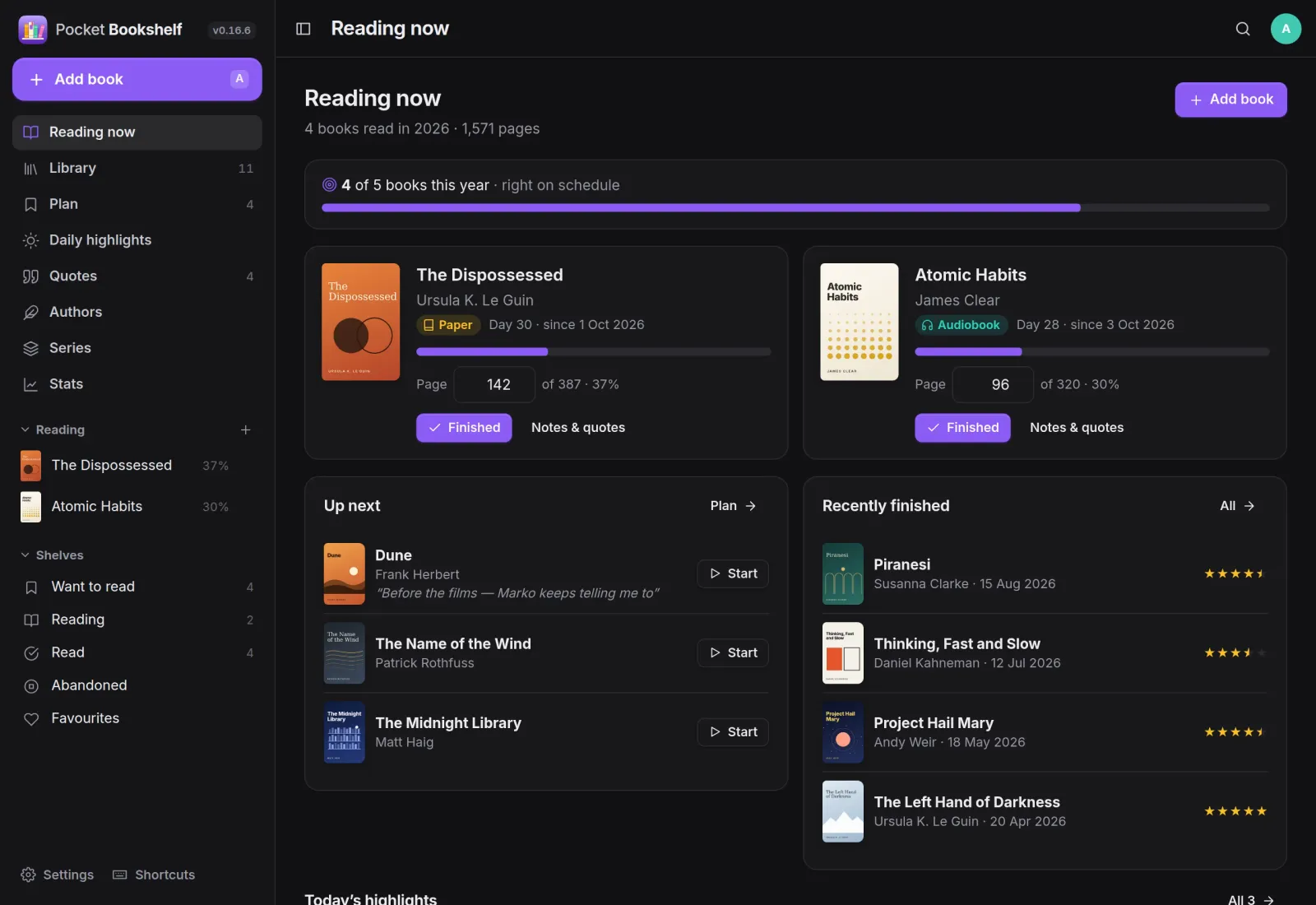
Task: Open The Dispossessed cover in Reading now card
Action: (x=360, y=322)
